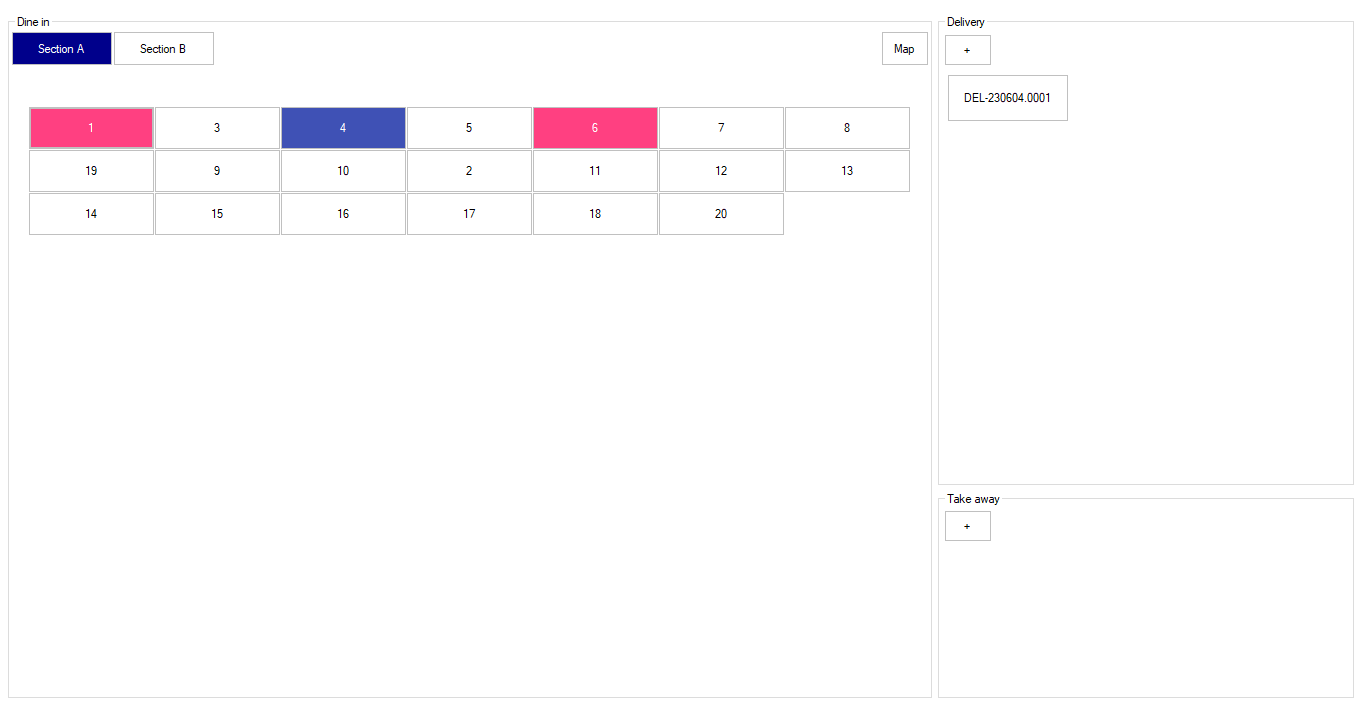Switch to the Section B tab
1359x704 pixels.
click(164, 49)
